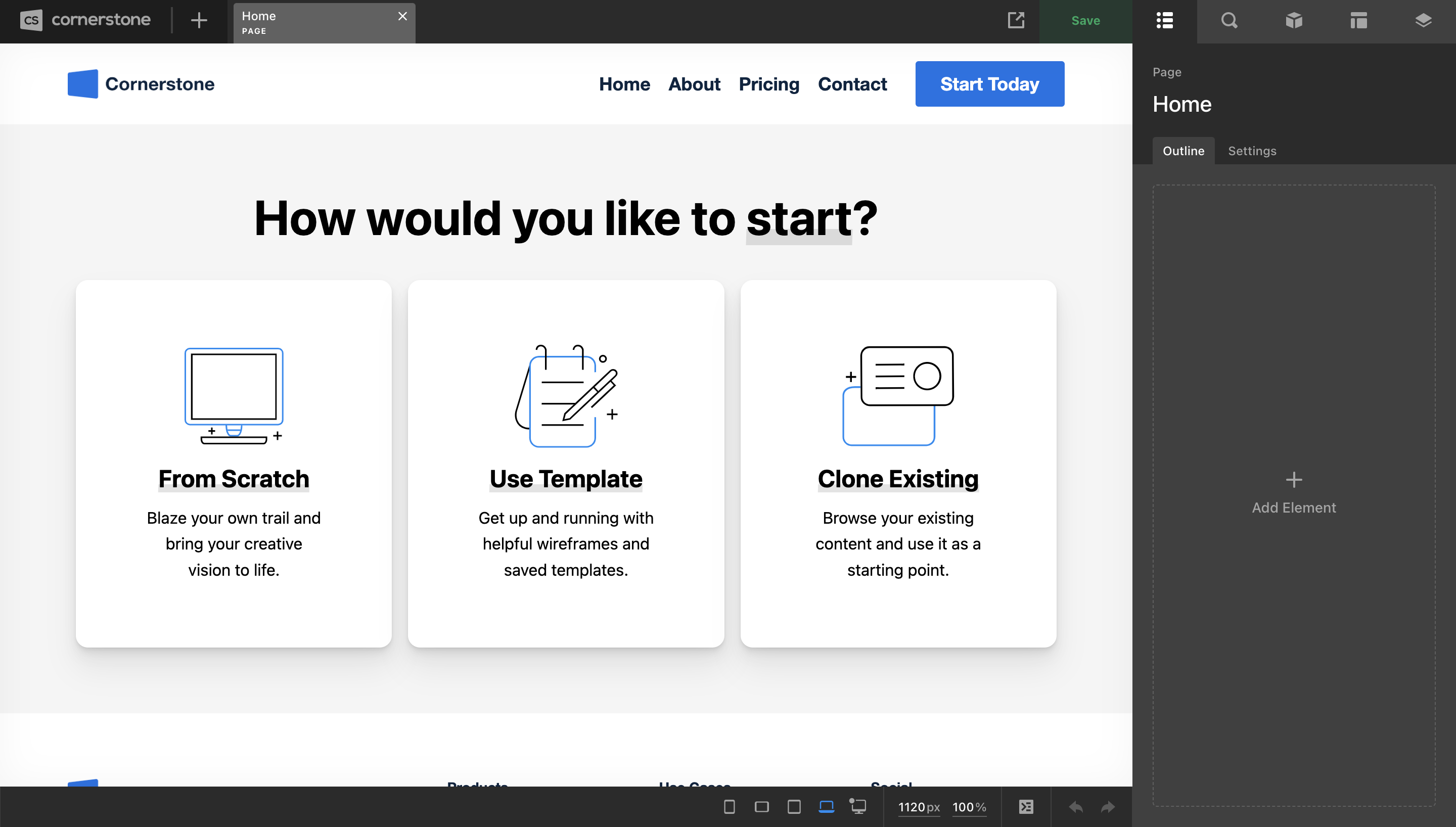This screenshot has height=827, width=1456.
Task: Click the undo arrow
Action: [x=1075, y=807]
